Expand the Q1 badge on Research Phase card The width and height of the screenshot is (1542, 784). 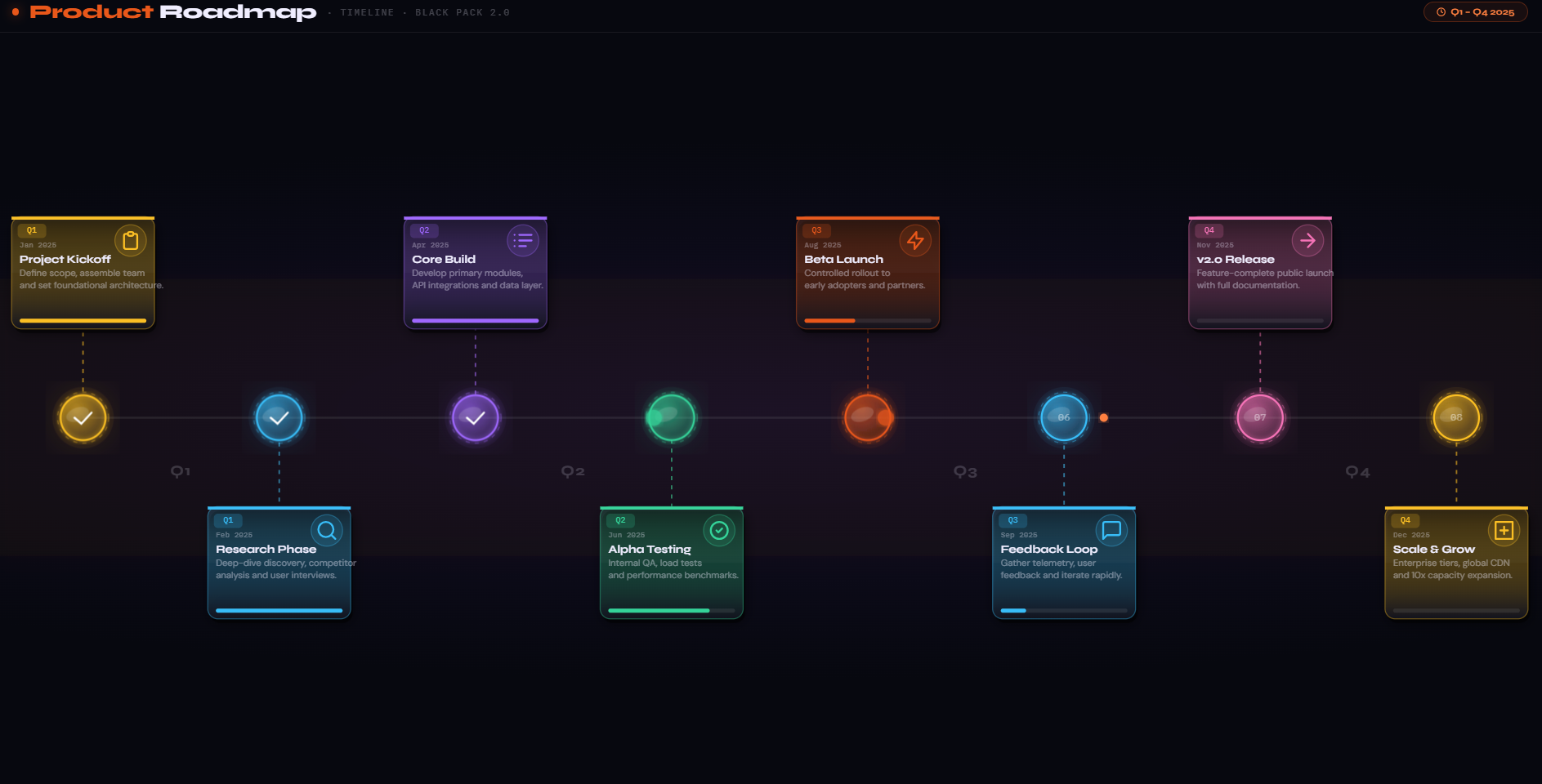point(228,519)
